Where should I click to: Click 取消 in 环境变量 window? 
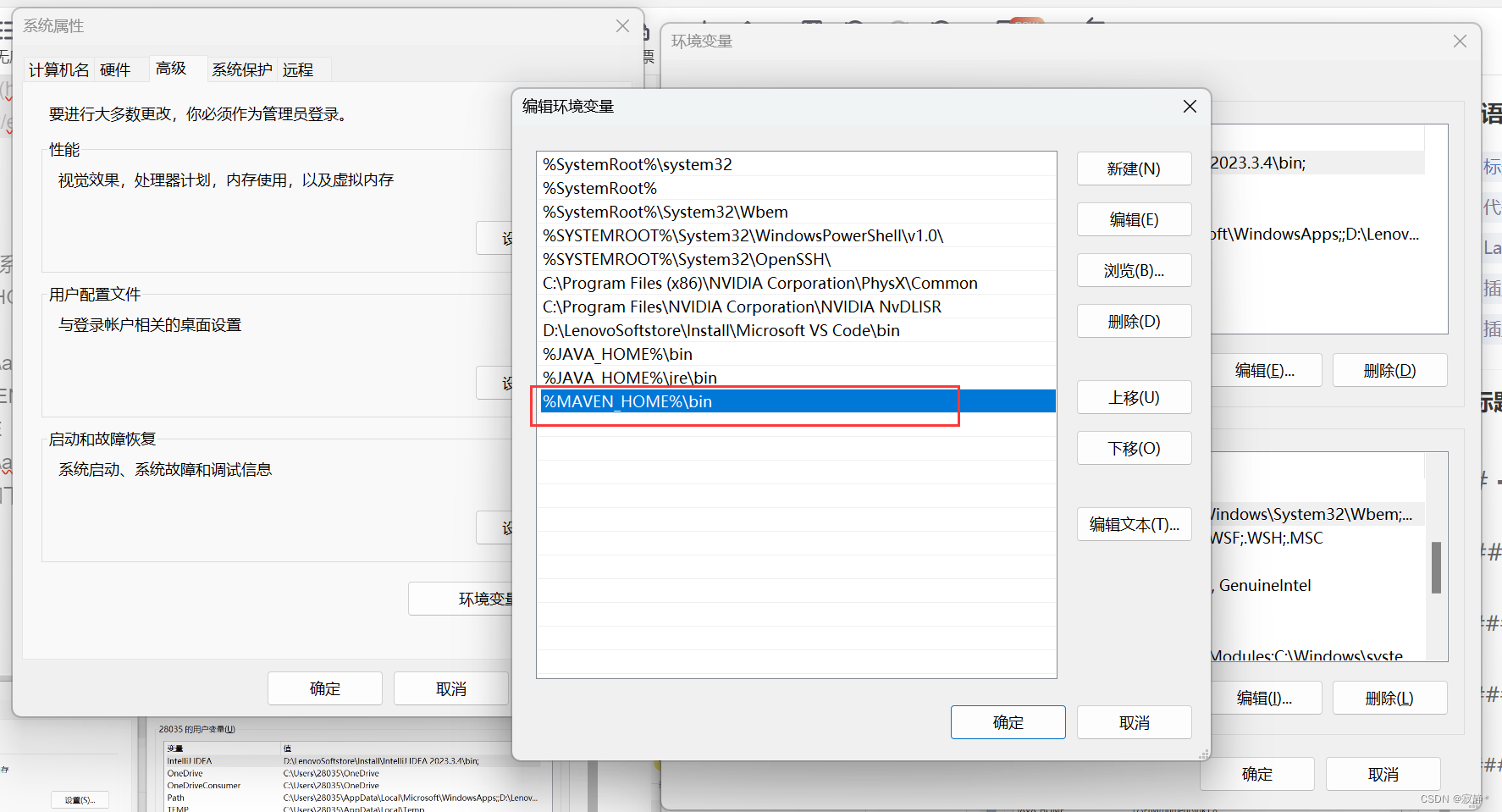point(1383,774)
